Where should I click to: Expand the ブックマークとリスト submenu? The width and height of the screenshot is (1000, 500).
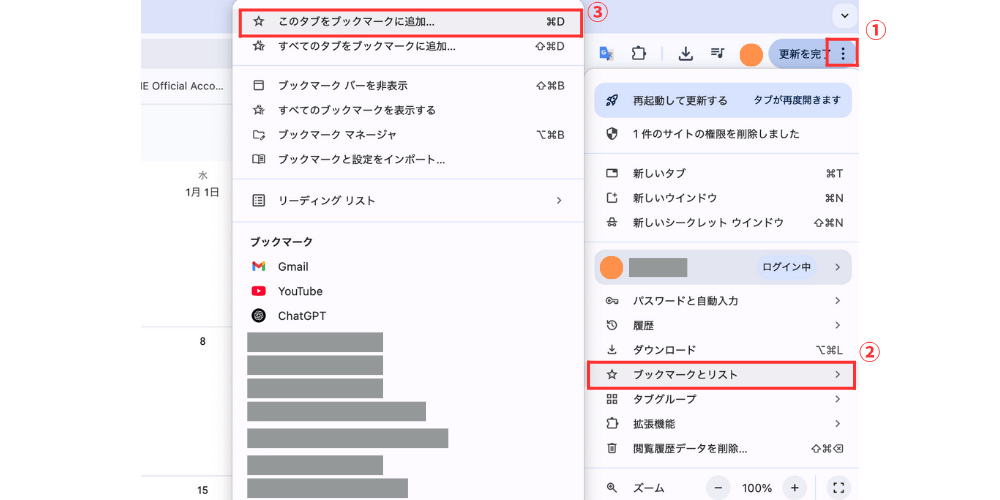click(720, 375)
